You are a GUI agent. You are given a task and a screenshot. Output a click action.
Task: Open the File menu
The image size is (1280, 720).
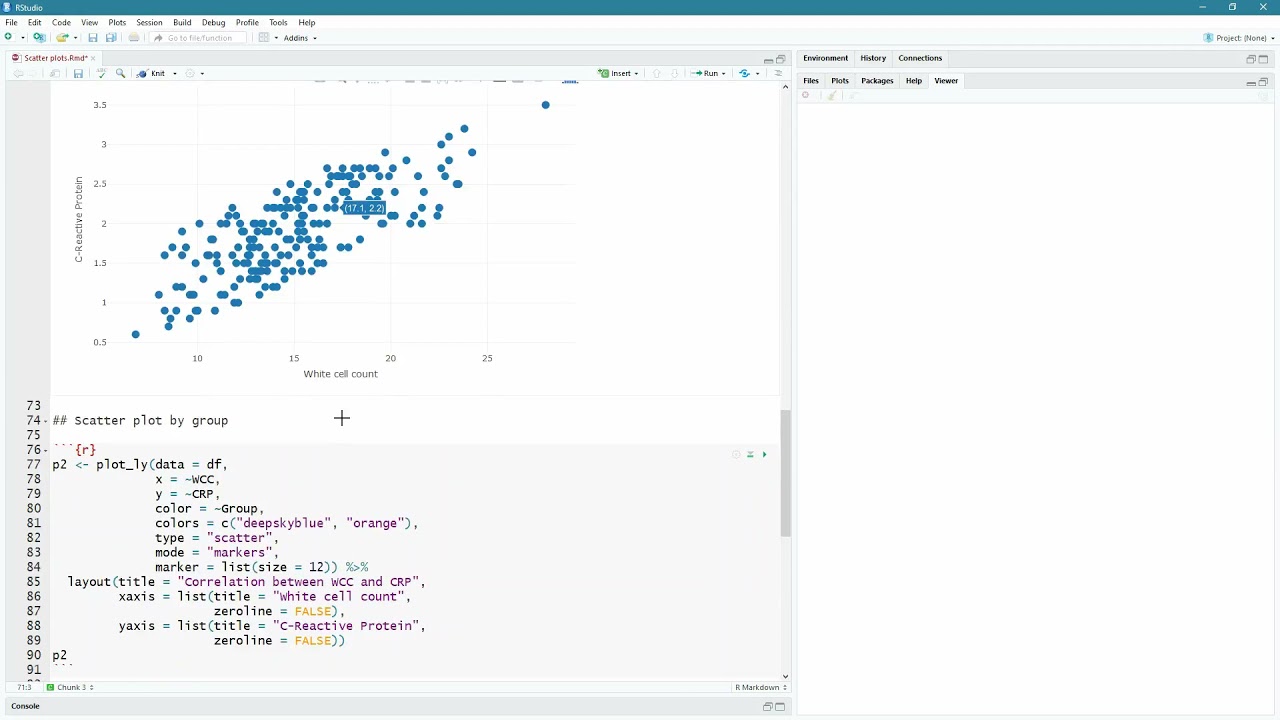tap(11, 22)
